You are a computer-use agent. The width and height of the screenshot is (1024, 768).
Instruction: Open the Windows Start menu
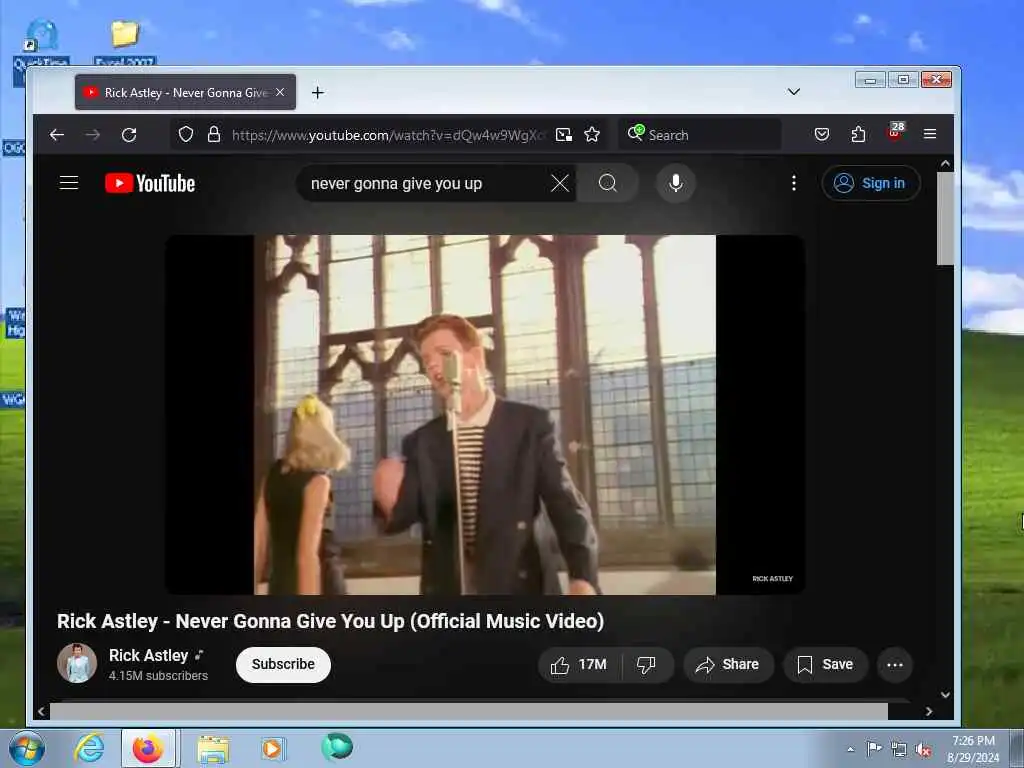tap(27, 748)
